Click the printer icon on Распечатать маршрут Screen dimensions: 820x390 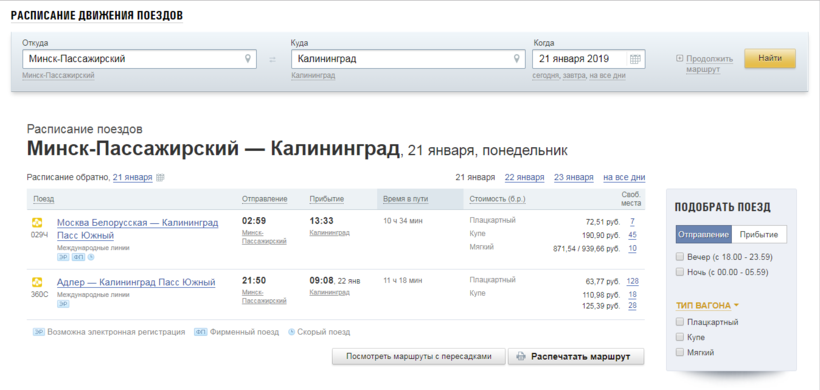(520, 357)
